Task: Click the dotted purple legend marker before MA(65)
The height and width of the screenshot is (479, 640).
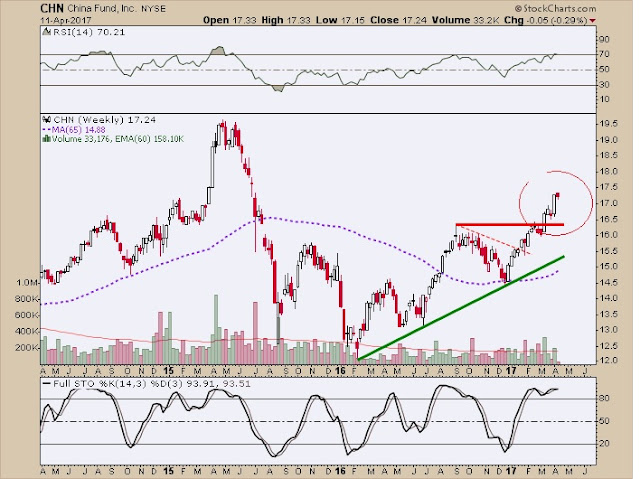Action: [x=47, y=130]
